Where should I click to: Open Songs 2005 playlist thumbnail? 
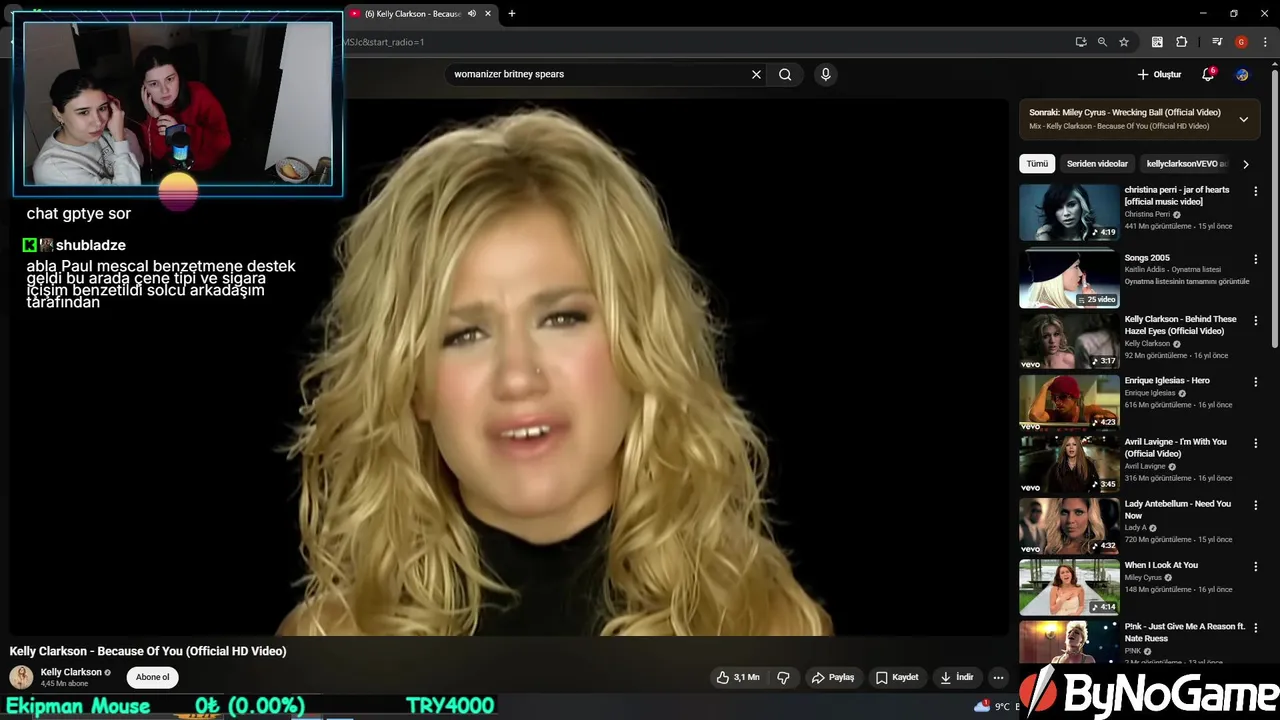1069,278
